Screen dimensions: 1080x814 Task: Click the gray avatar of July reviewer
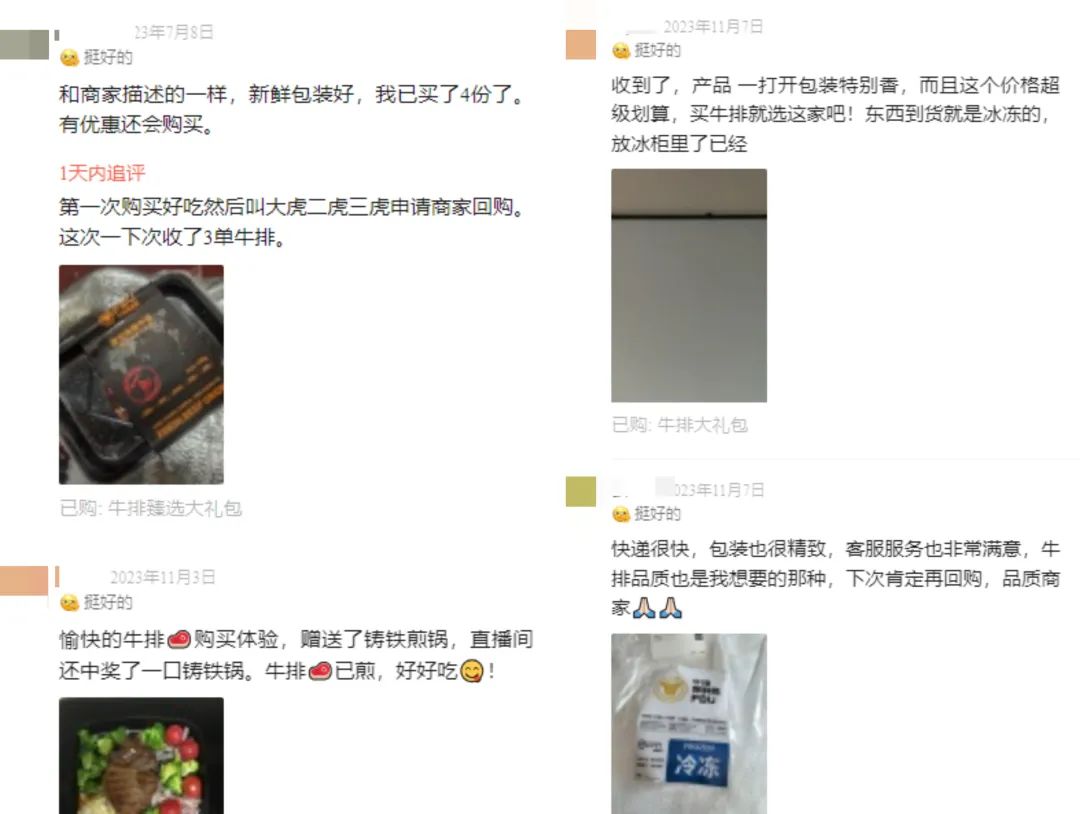tap(25, 45)
